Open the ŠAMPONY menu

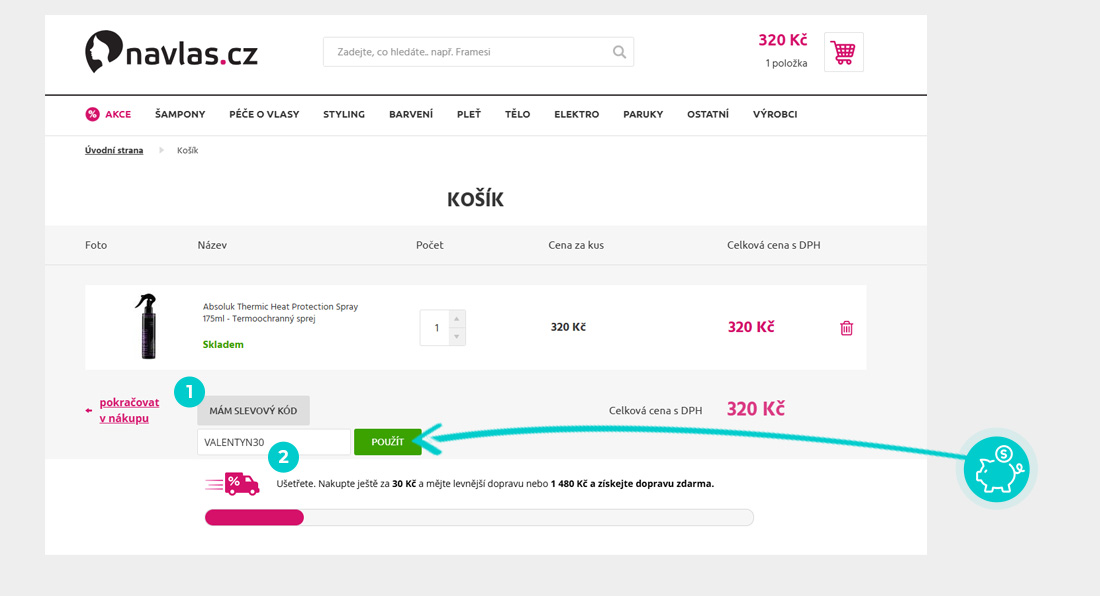pyautogui.click(x=180, y=114)
